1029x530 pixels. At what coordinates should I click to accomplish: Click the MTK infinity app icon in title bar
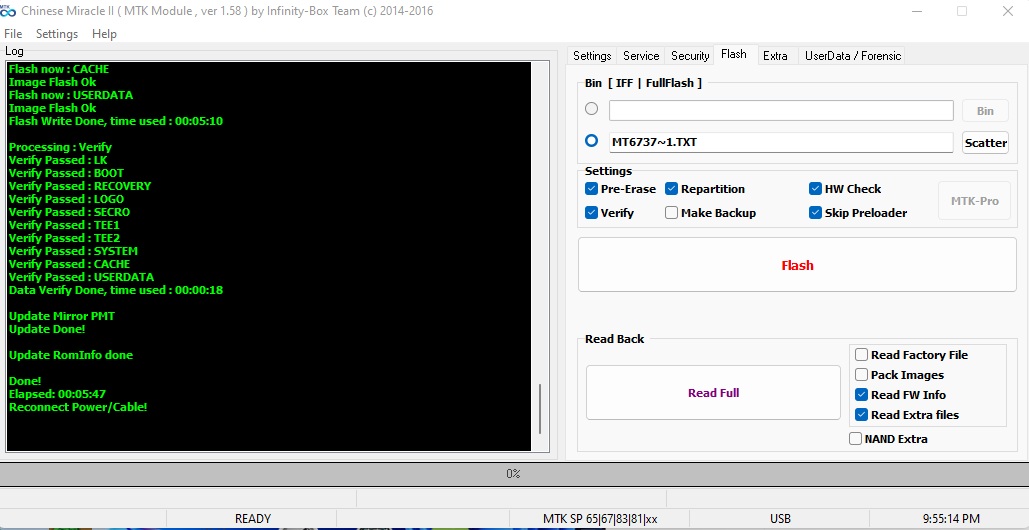[7, 10]
